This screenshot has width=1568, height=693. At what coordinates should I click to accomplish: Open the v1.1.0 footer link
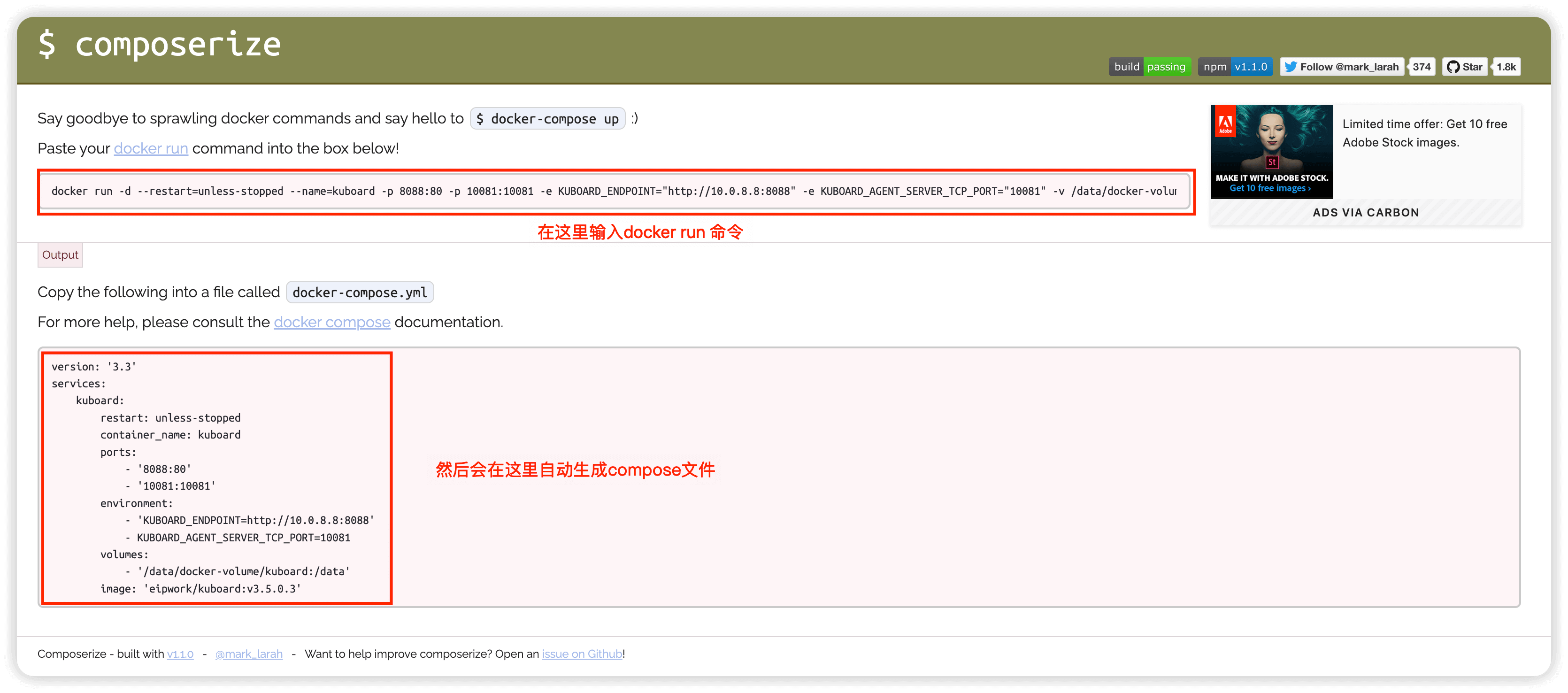point(180,654)
